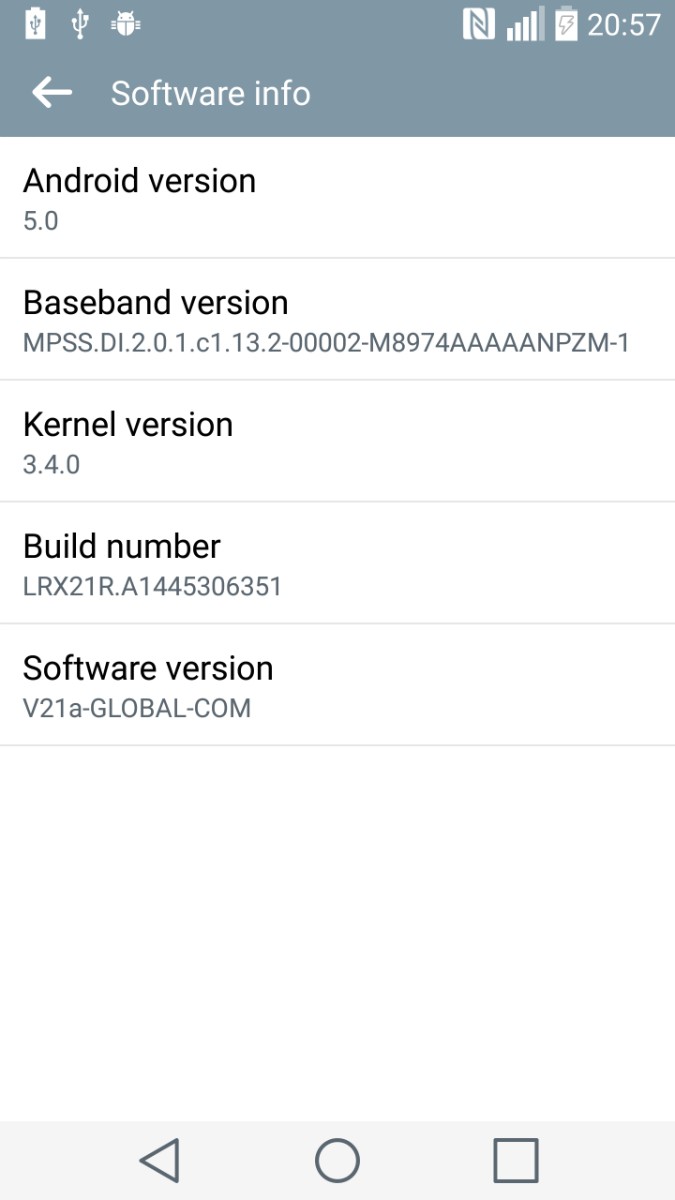Open recent apps with square button
The width and height of the screenshot is (675, 1200).
point(515,1160)
